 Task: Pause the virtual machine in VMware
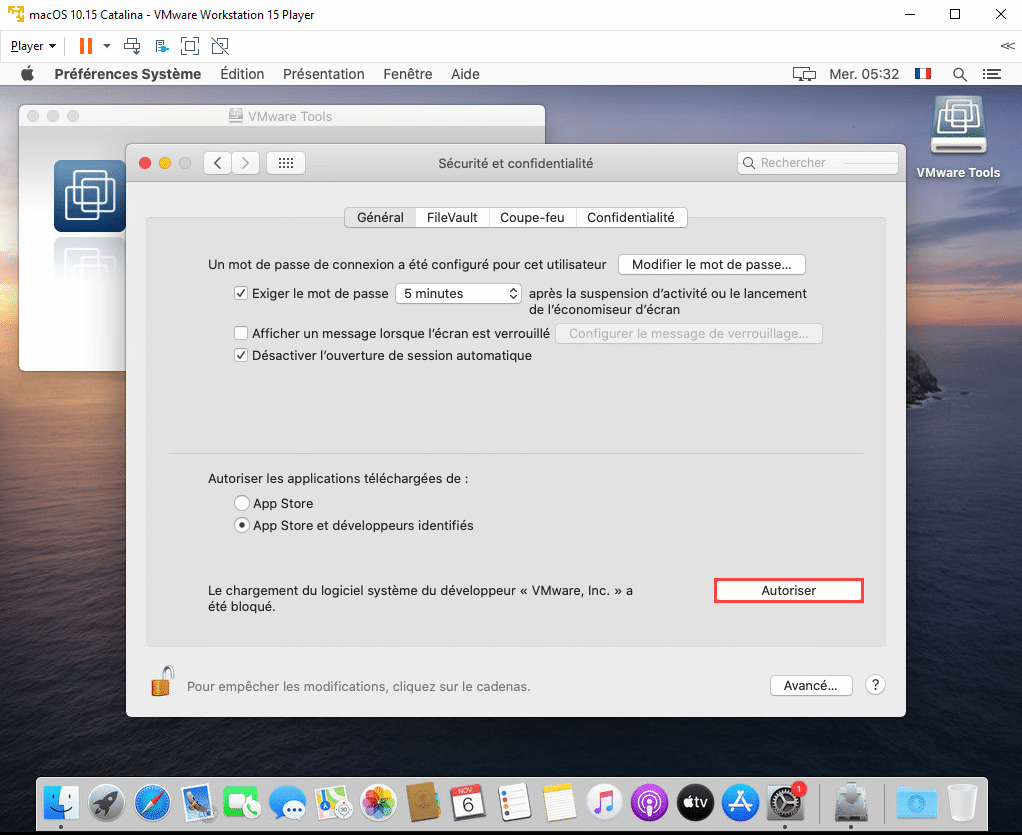click(85, 46)
